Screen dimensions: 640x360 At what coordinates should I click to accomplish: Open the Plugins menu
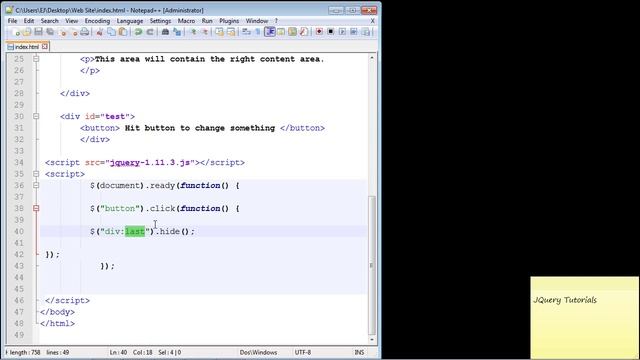coord(229,21)
